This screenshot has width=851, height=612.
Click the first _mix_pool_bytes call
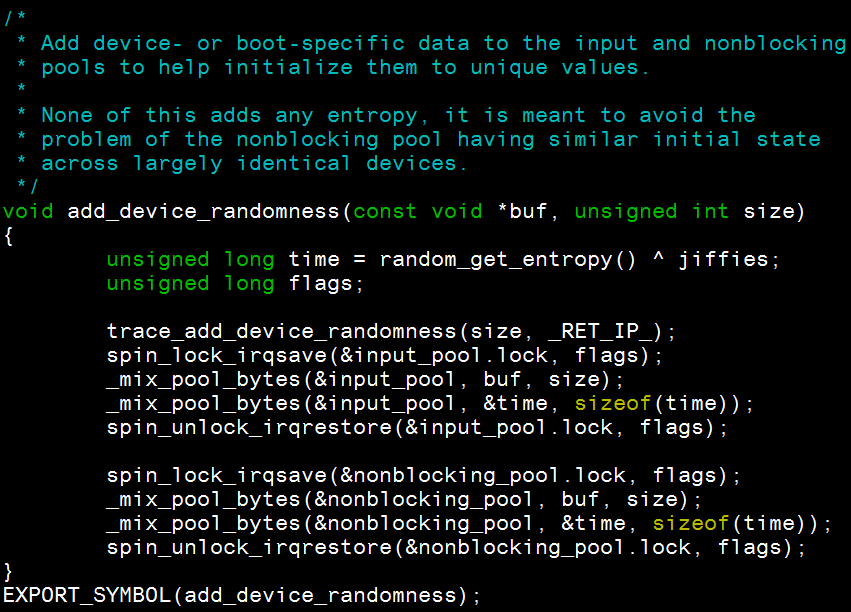pos(185,379)
